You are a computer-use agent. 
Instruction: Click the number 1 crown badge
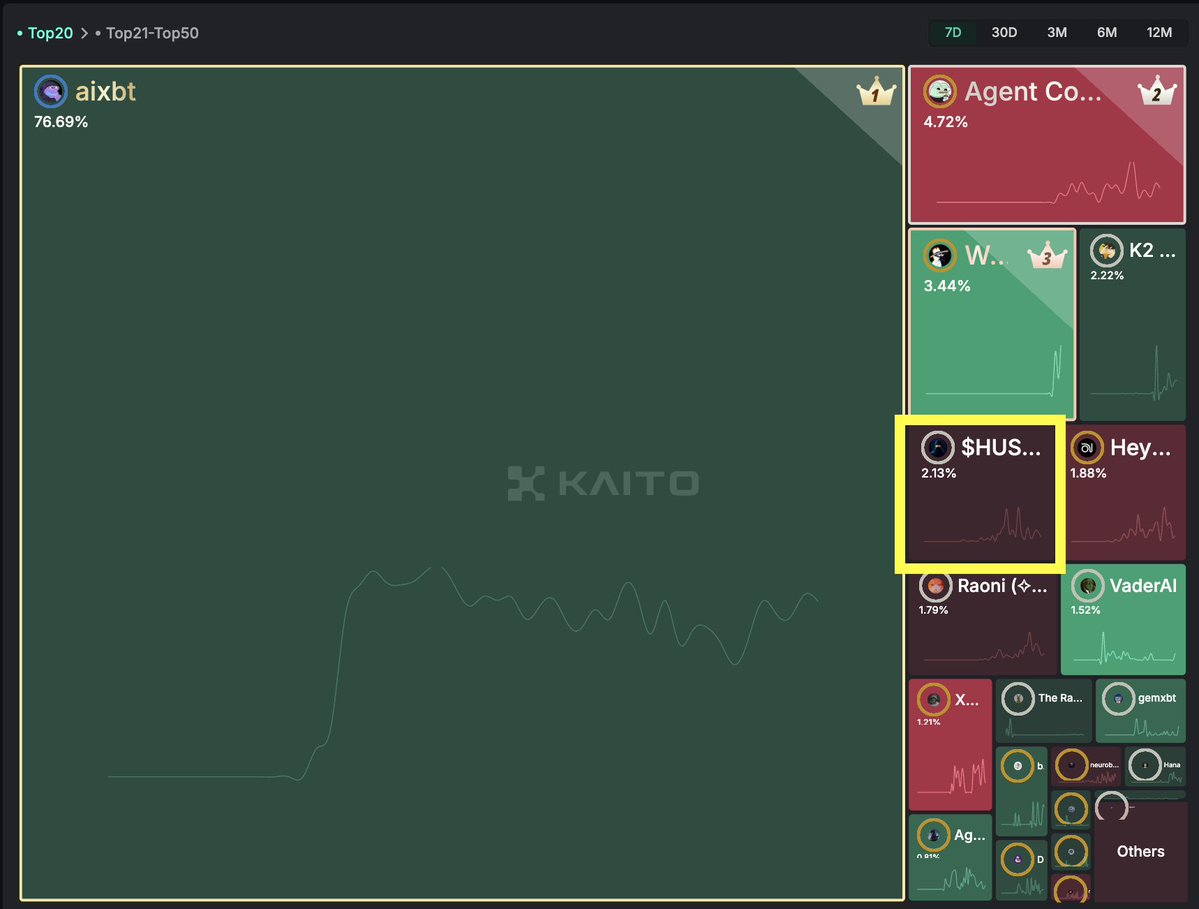point(876,93)
